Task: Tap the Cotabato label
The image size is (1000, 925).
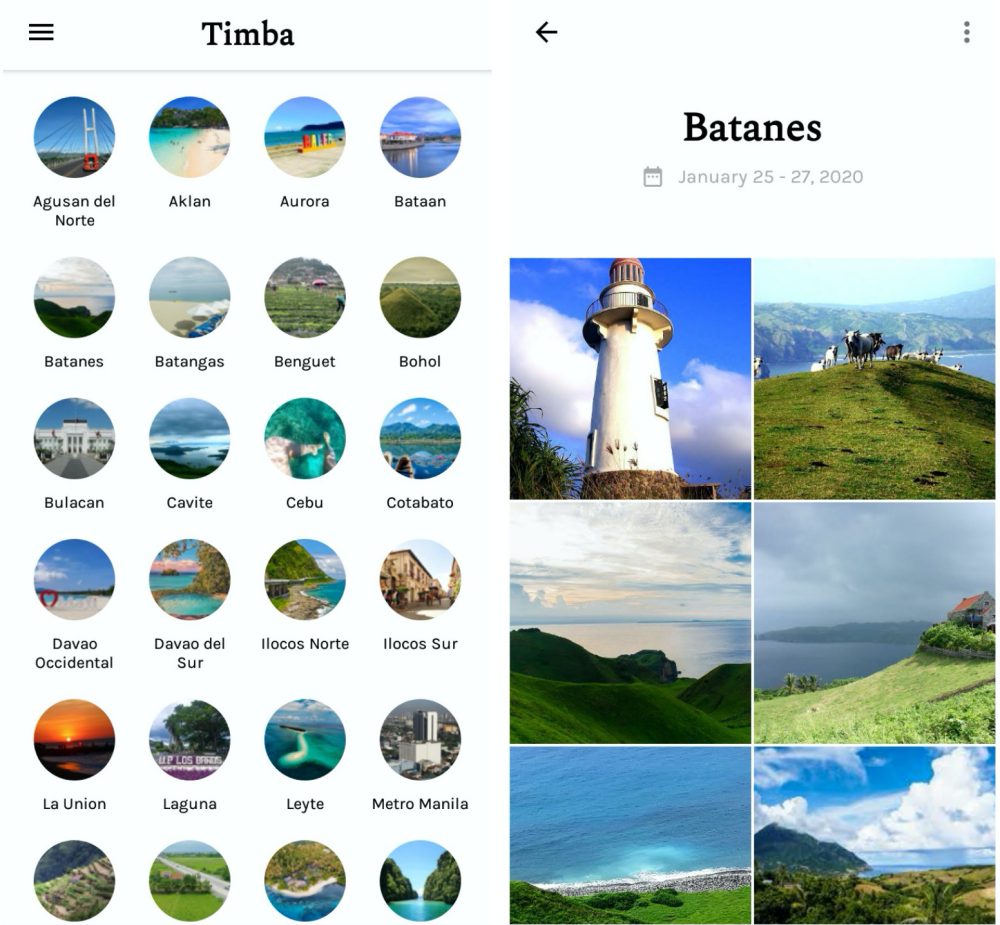Action: tap(420, 503)
